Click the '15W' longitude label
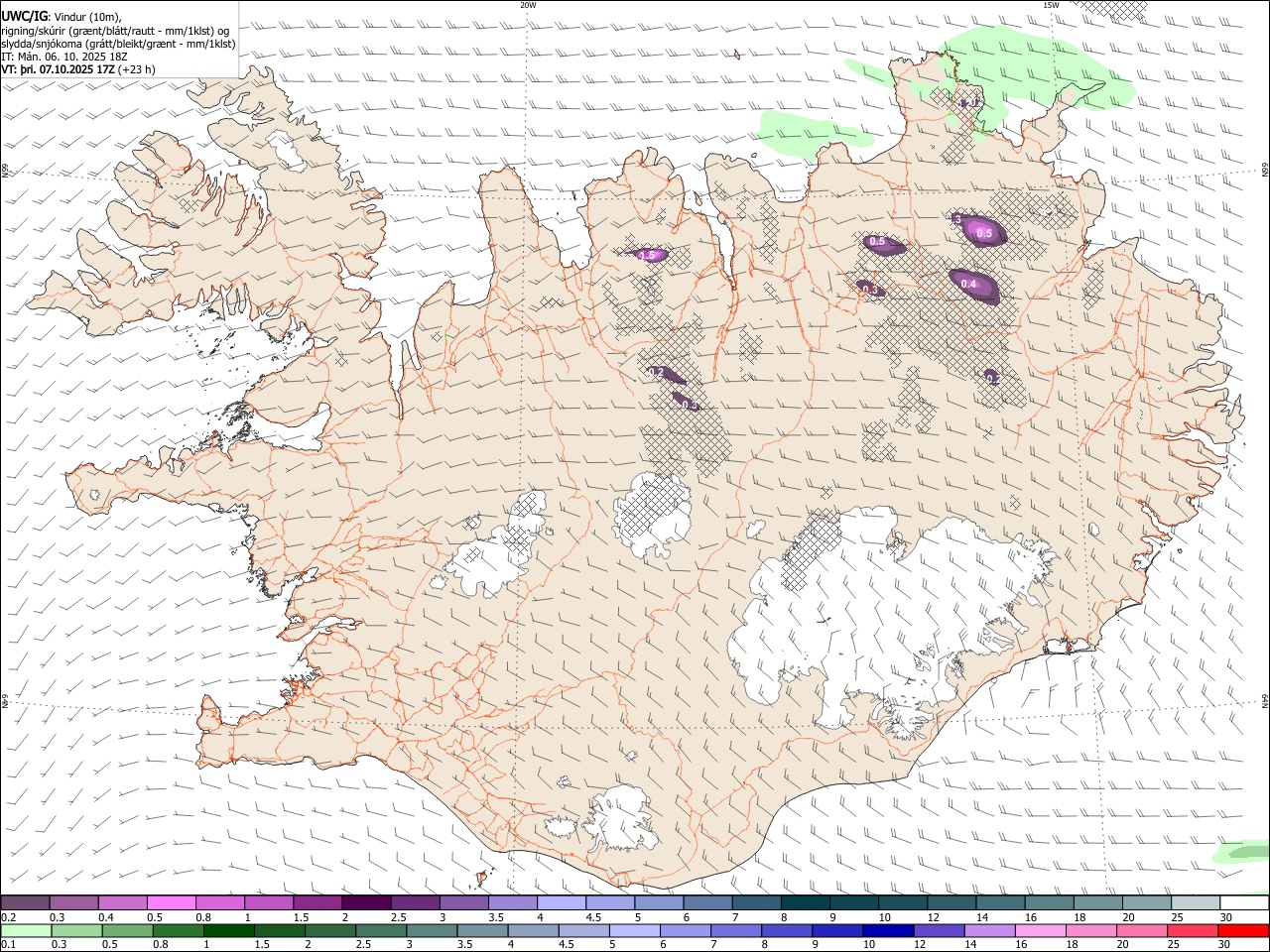This screenshot has height=952, width=1270. pos(1051,5)
